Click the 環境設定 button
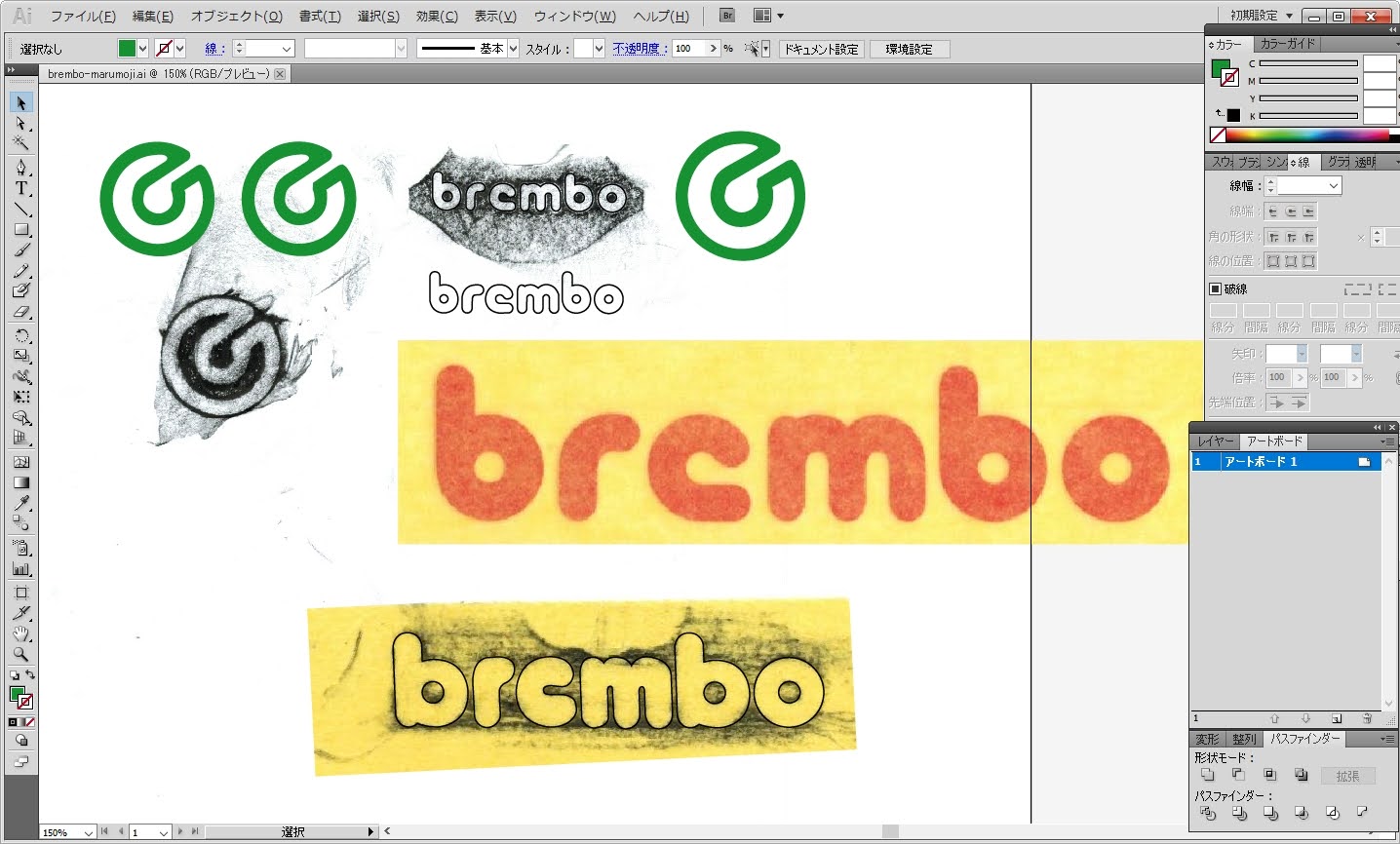Viewport: 1400px width, 844px height. pyautogui.click(x=909, y=49)
